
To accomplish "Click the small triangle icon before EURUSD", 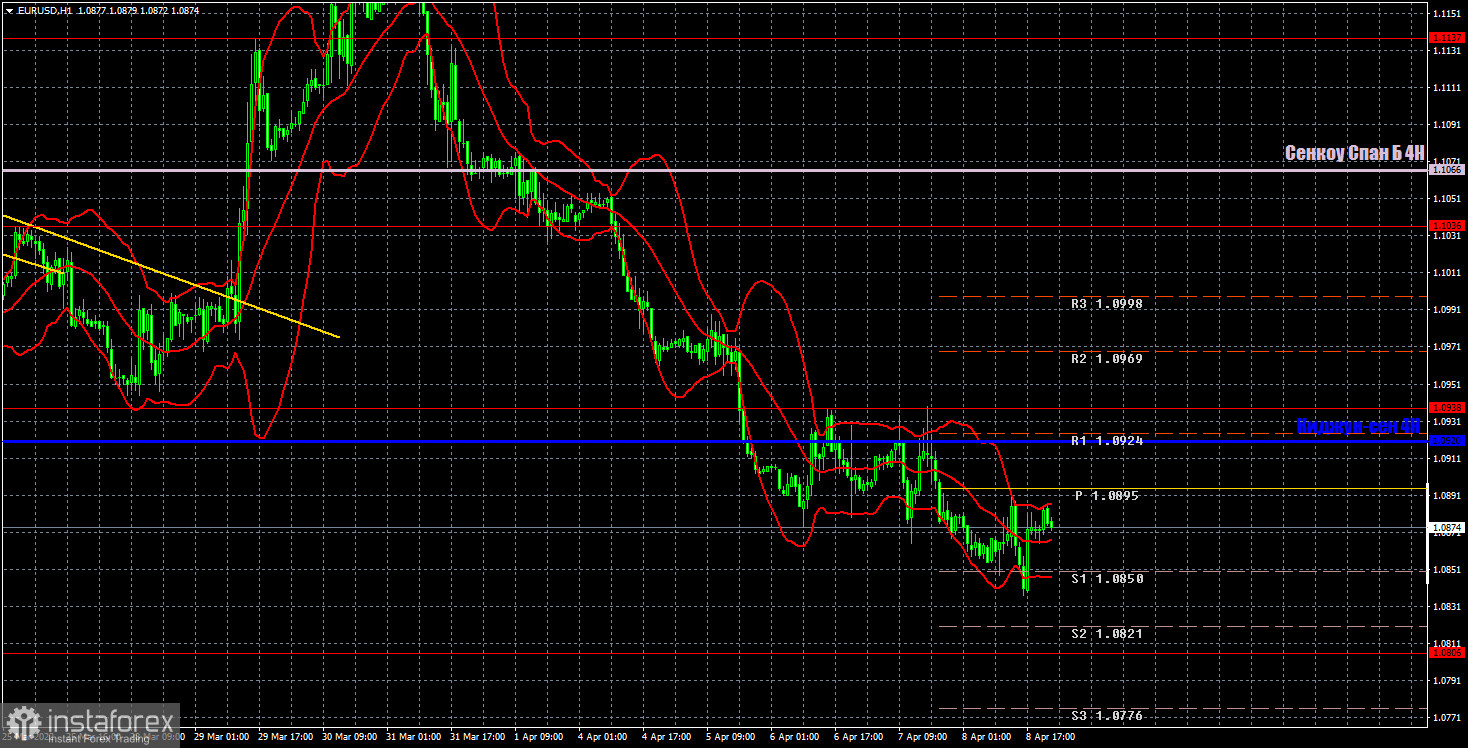I will (x=9, y=9).
